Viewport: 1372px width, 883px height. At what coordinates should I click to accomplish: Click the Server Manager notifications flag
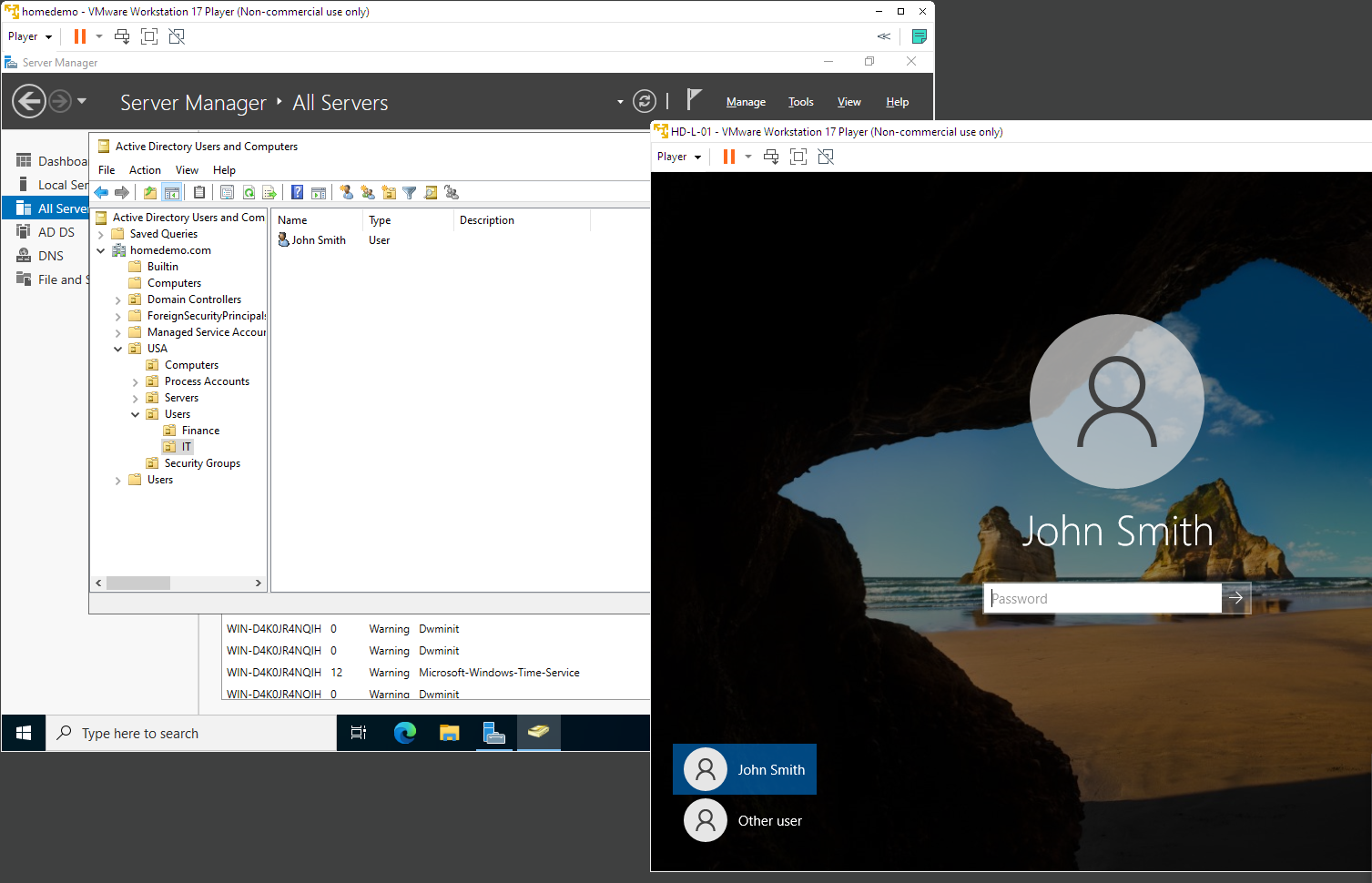click(x=694, y=98)
